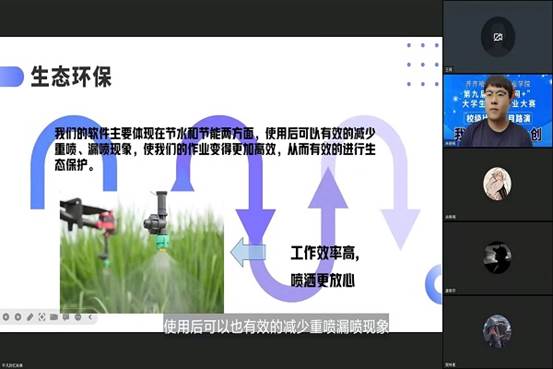Click the round chat icon beside the chevron

78,317
